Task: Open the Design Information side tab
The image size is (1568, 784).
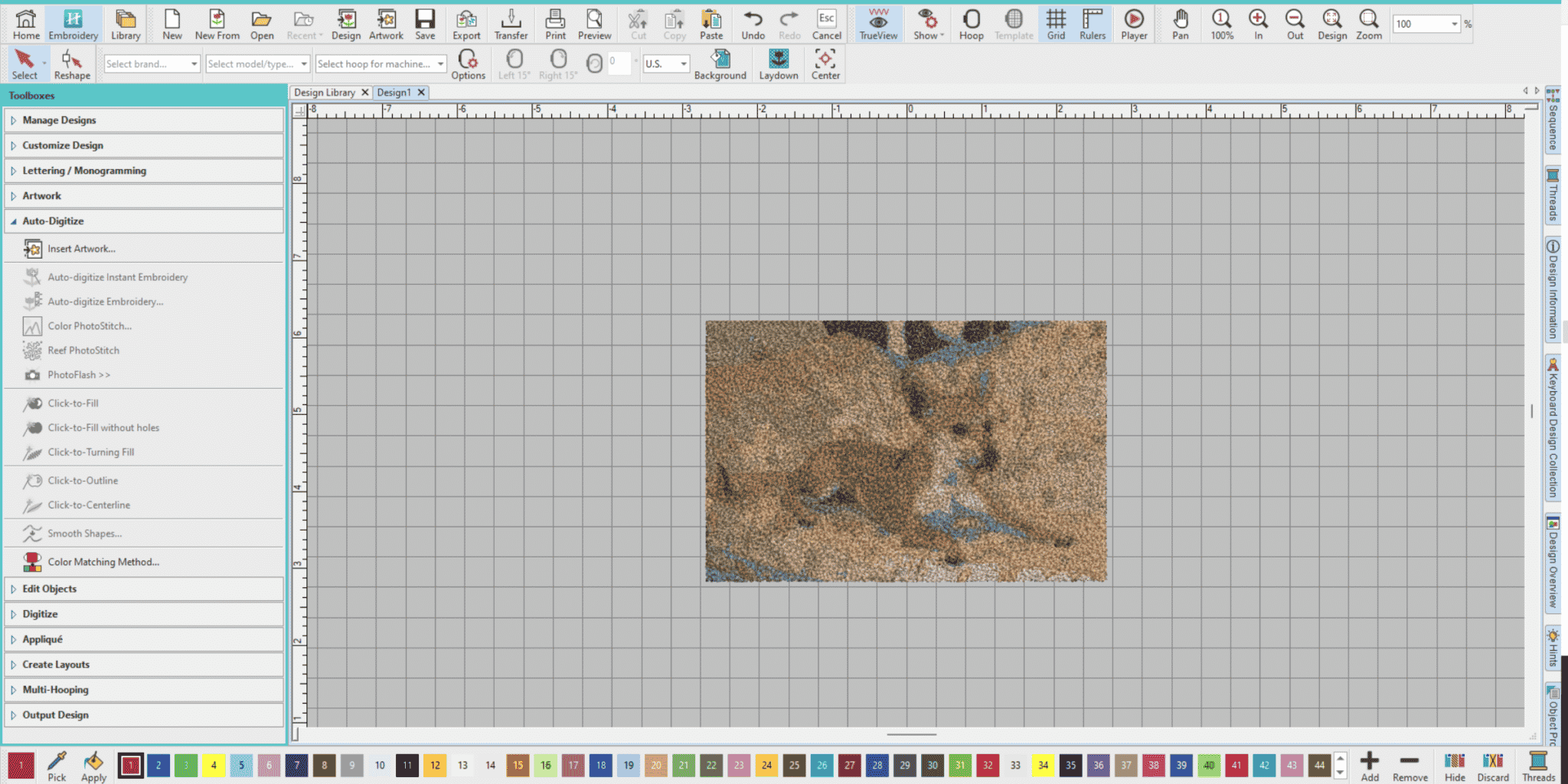Action: click(x=1553, y=290)
